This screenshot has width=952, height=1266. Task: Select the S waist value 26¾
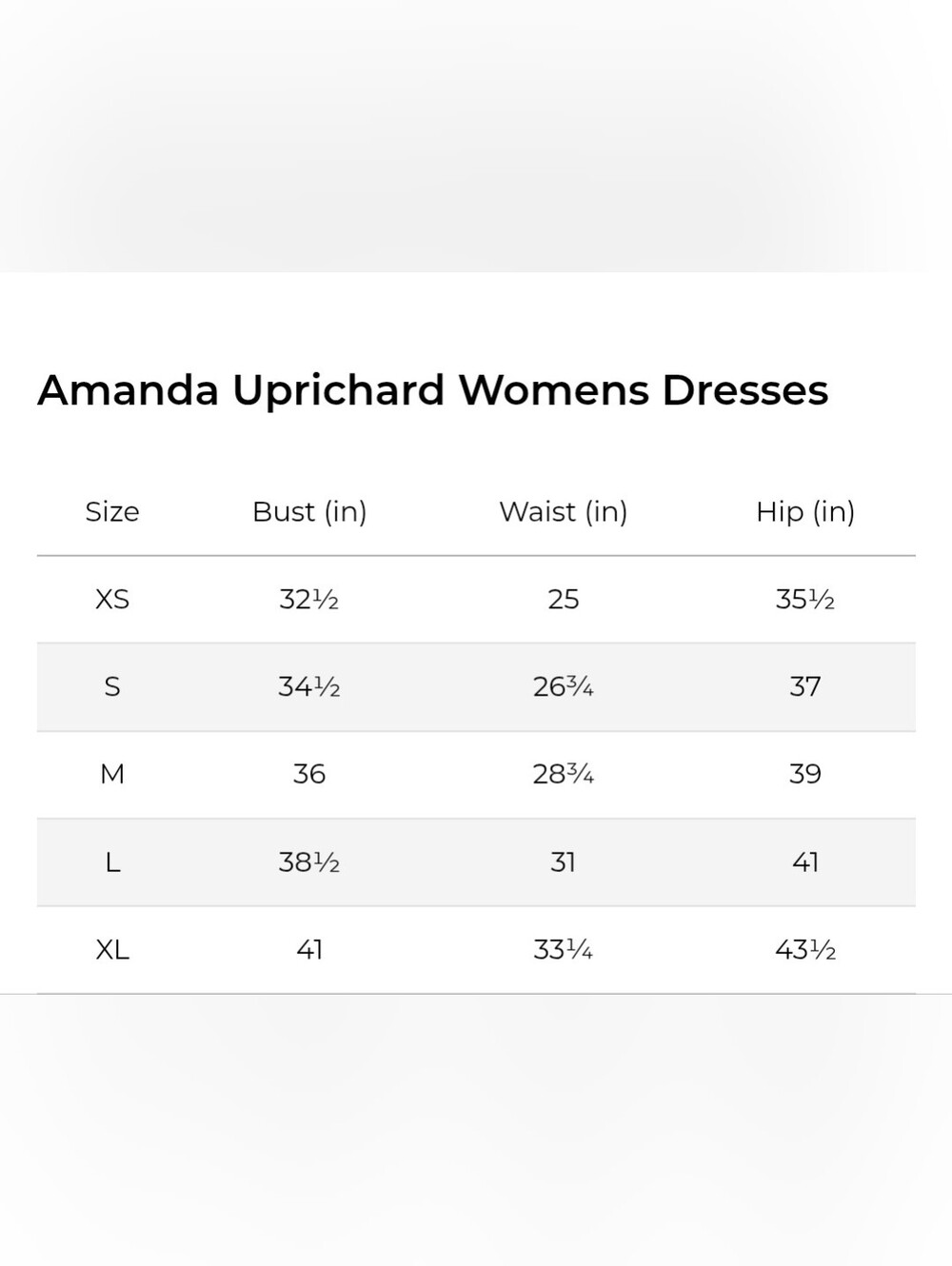(x=564, y=686)
